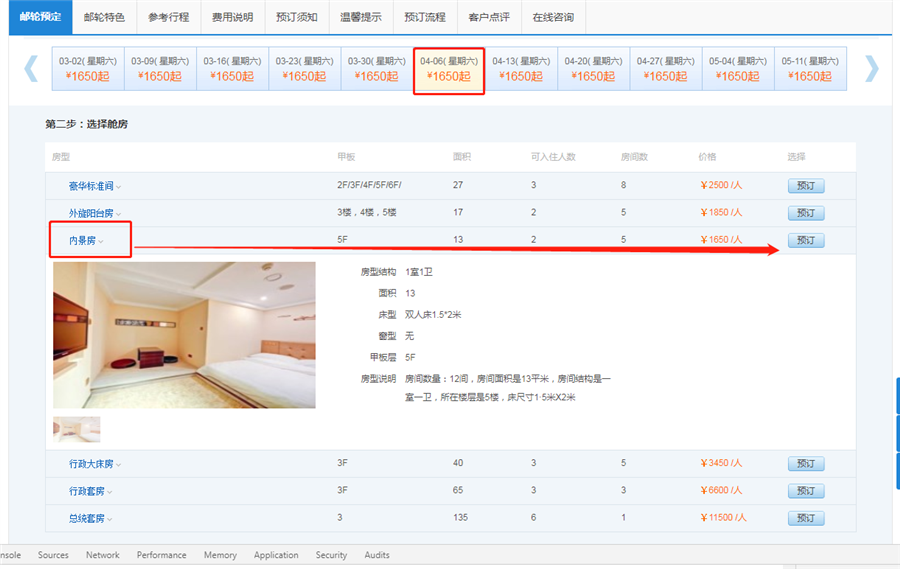
Task: Book the 豪华标准间 with 预订 button
Action: click(x=806, y=185)
